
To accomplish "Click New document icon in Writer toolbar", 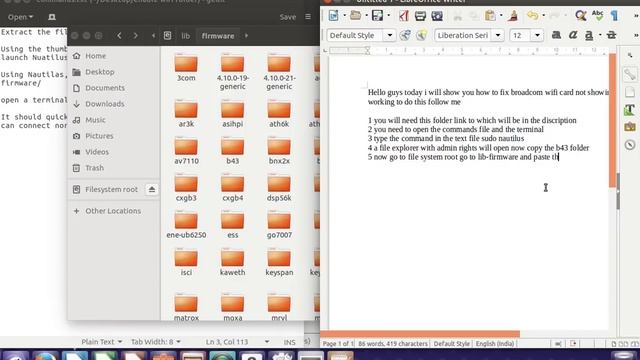I will tap(333, 16).
